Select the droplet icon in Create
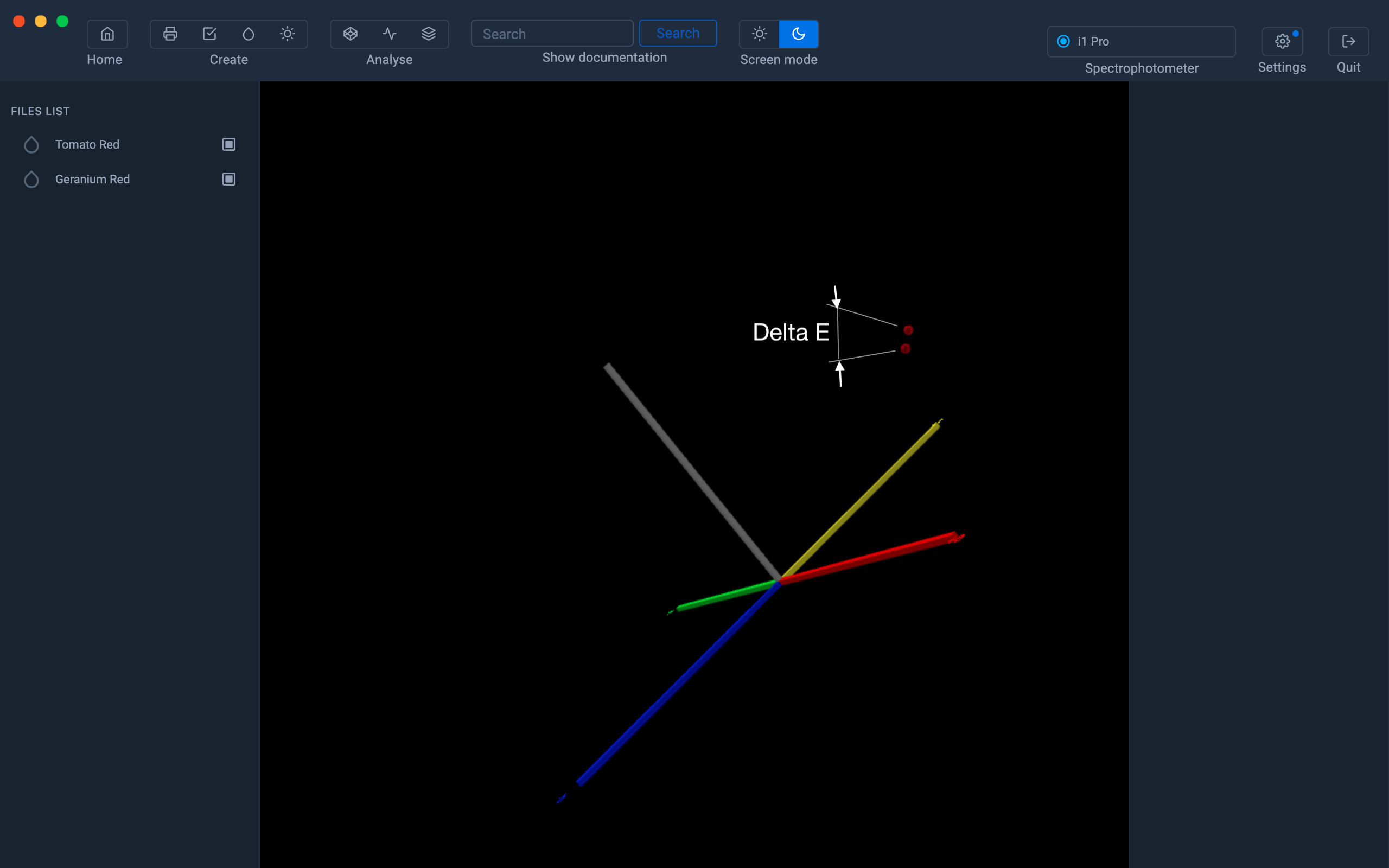This screenshot has height=868, width=1389. (249, 34)
